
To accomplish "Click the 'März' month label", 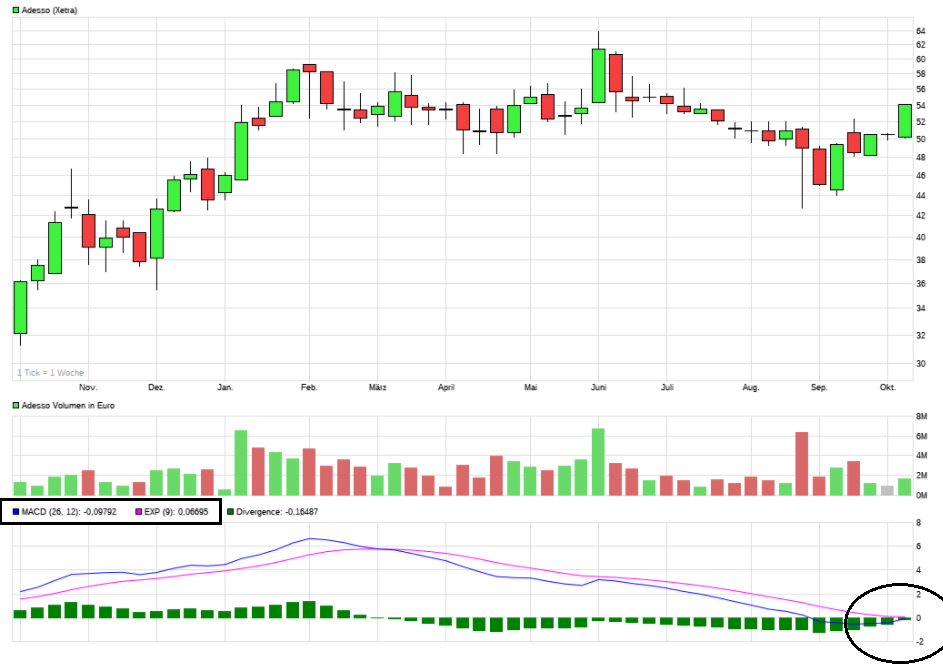I will (x=378, y=387).
